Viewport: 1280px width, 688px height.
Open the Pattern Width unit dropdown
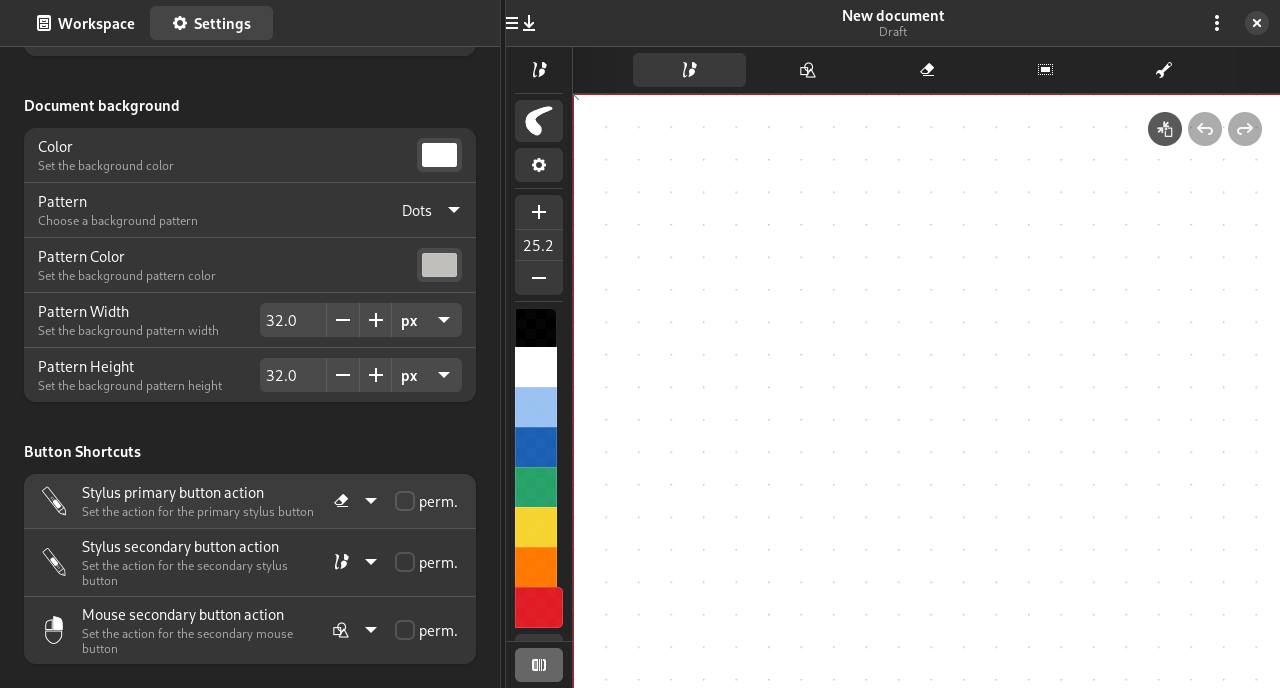click(x=426, y=320)
